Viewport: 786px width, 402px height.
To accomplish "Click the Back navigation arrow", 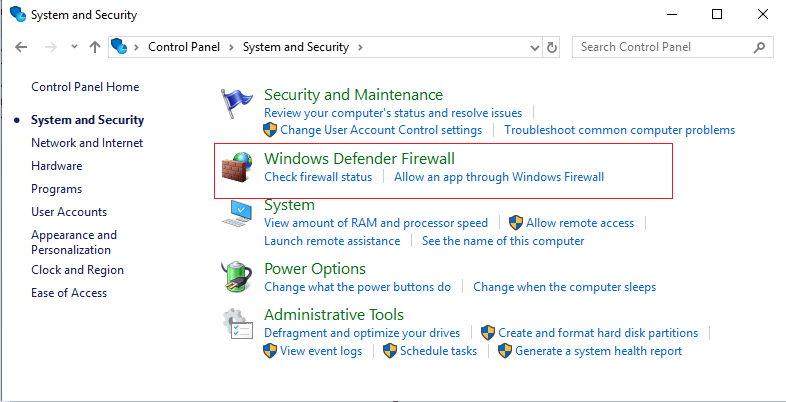I will point(23,47).
